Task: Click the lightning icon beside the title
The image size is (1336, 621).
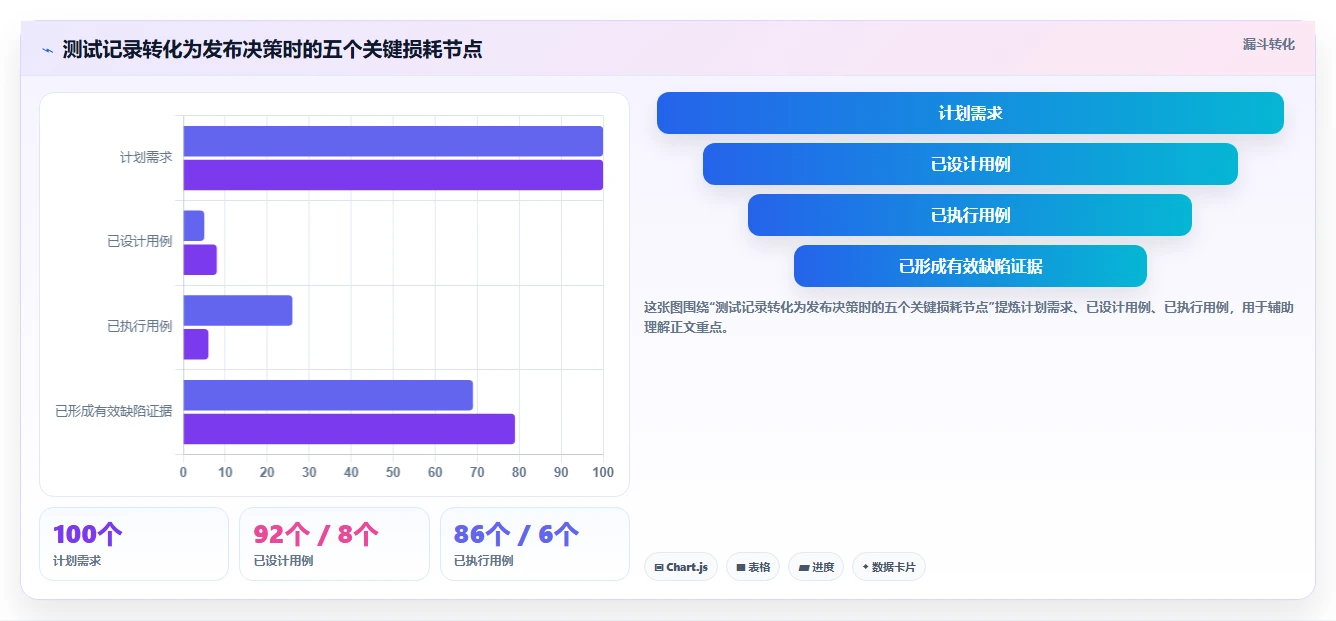Action: [x=47, y=50]
